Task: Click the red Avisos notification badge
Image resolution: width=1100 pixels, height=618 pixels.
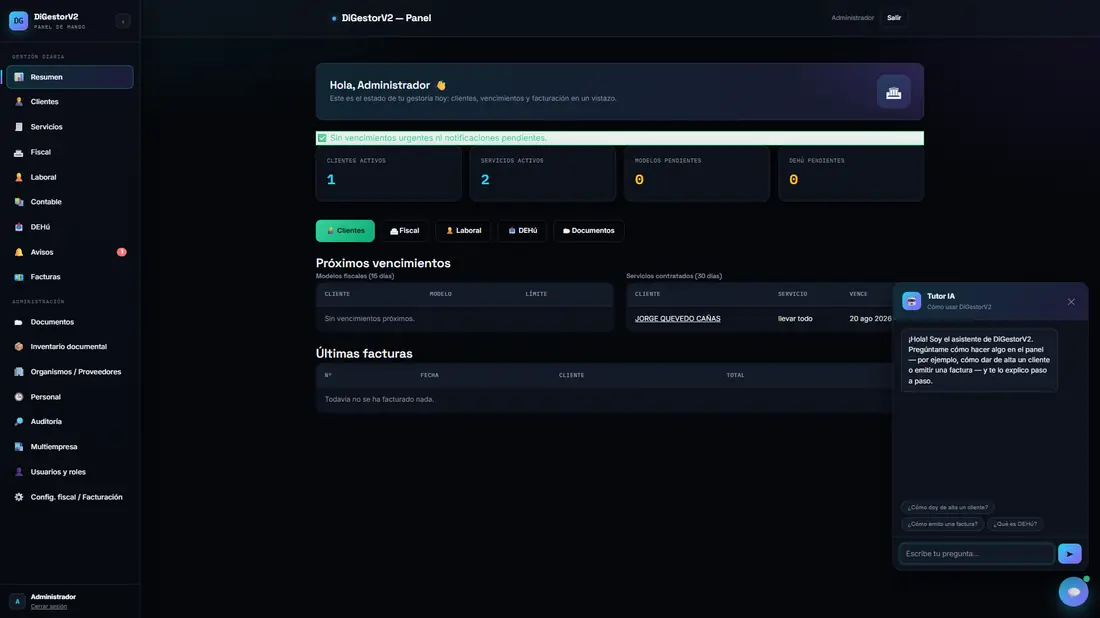Action: point(121,252)
